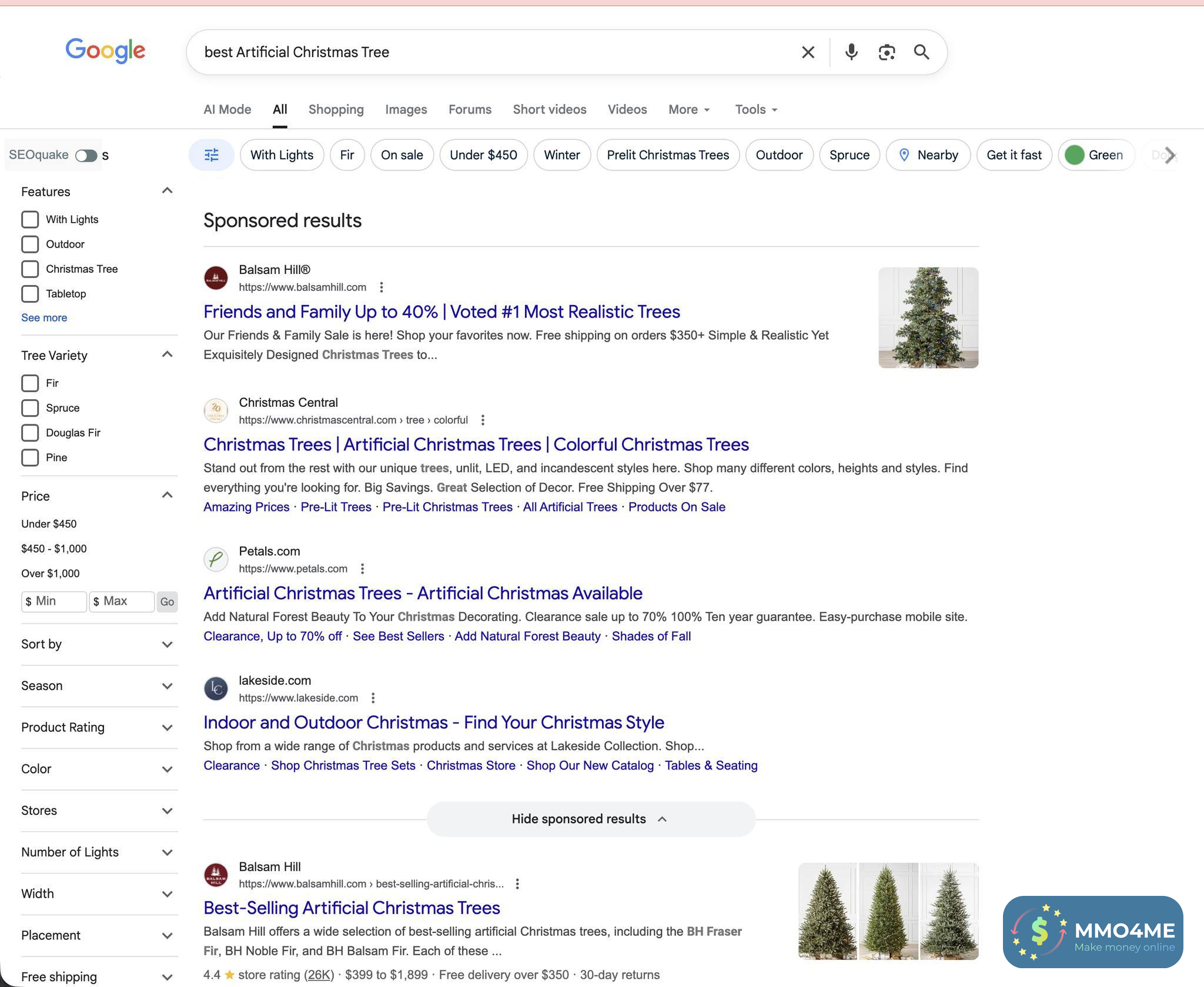Start voice search with microphone icon
The image size is (1204, 987).
[851, 52]
